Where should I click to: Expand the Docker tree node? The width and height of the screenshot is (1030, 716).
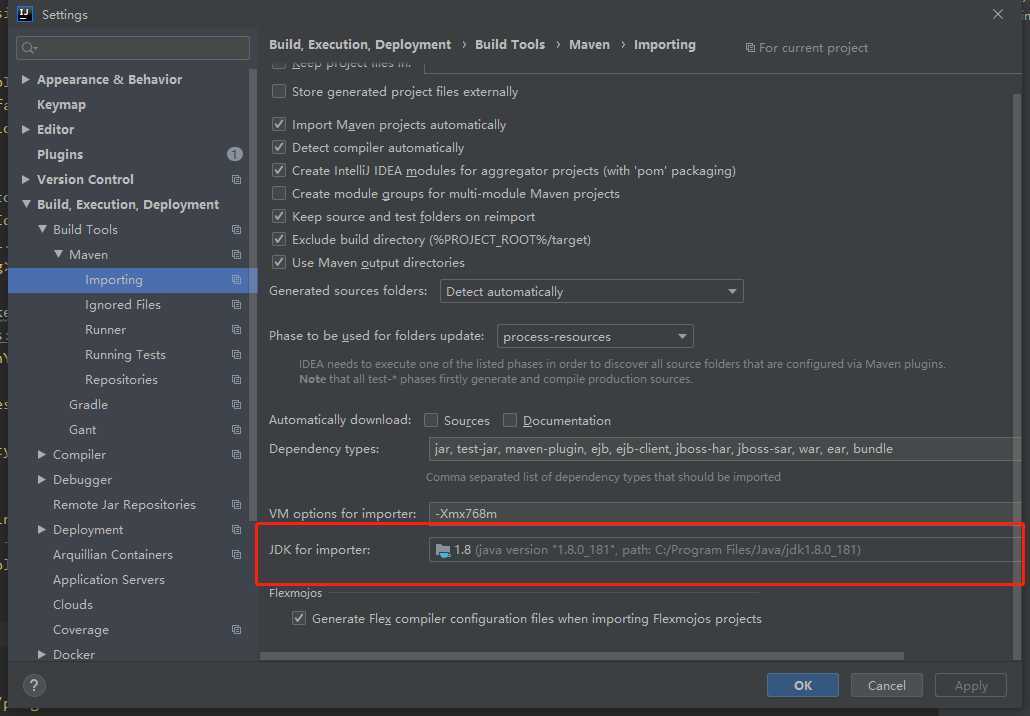pyautogui.click(x=41, y=654)
